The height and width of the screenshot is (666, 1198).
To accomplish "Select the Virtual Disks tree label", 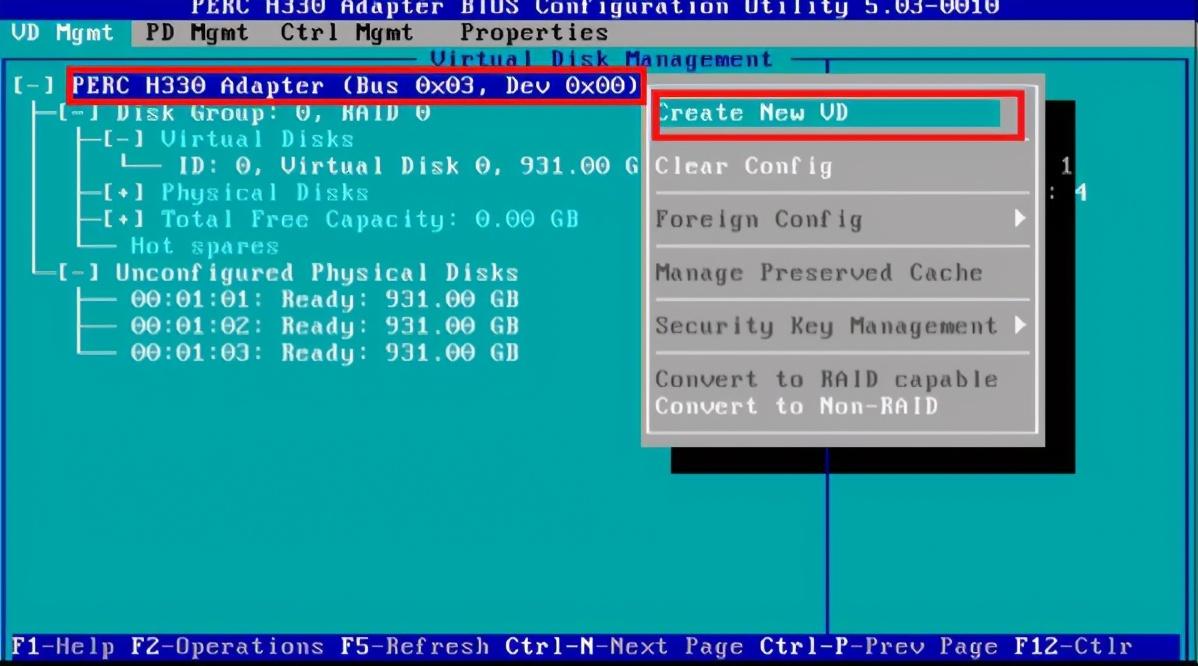I will click(257, 140).
